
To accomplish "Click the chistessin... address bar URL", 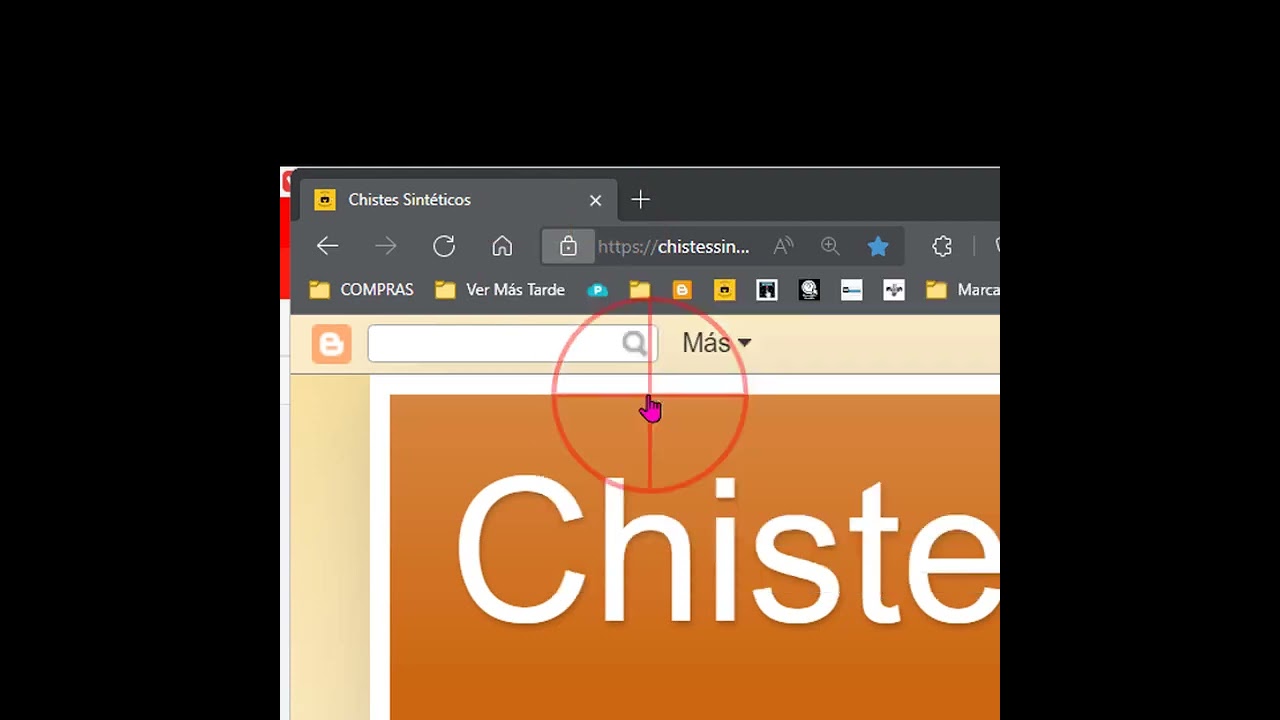I will click(673, 247).
